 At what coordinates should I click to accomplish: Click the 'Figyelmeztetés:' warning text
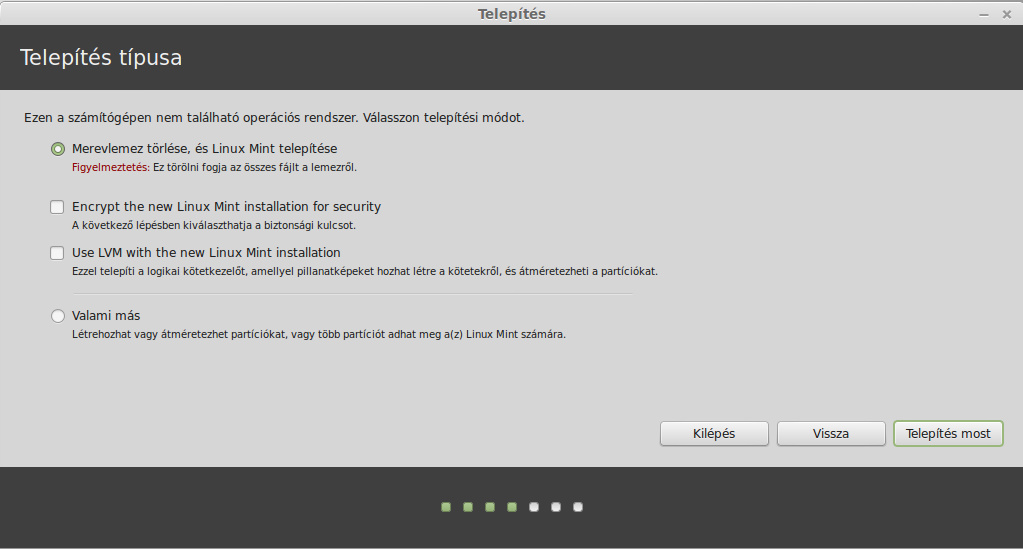pos(111,167)
